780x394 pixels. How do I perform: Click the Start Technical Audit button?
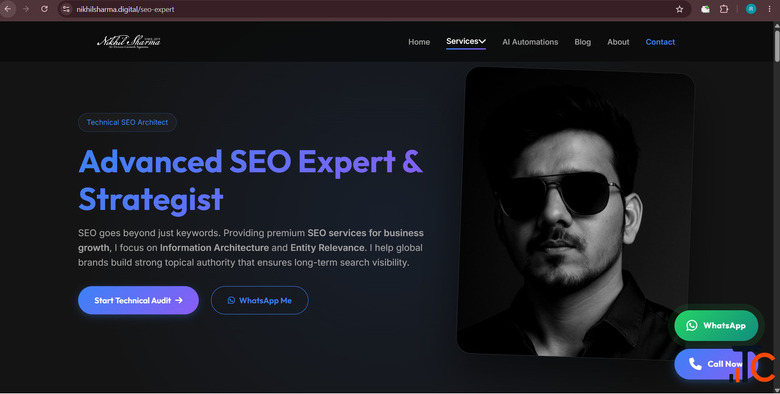(x=138, y=300)
